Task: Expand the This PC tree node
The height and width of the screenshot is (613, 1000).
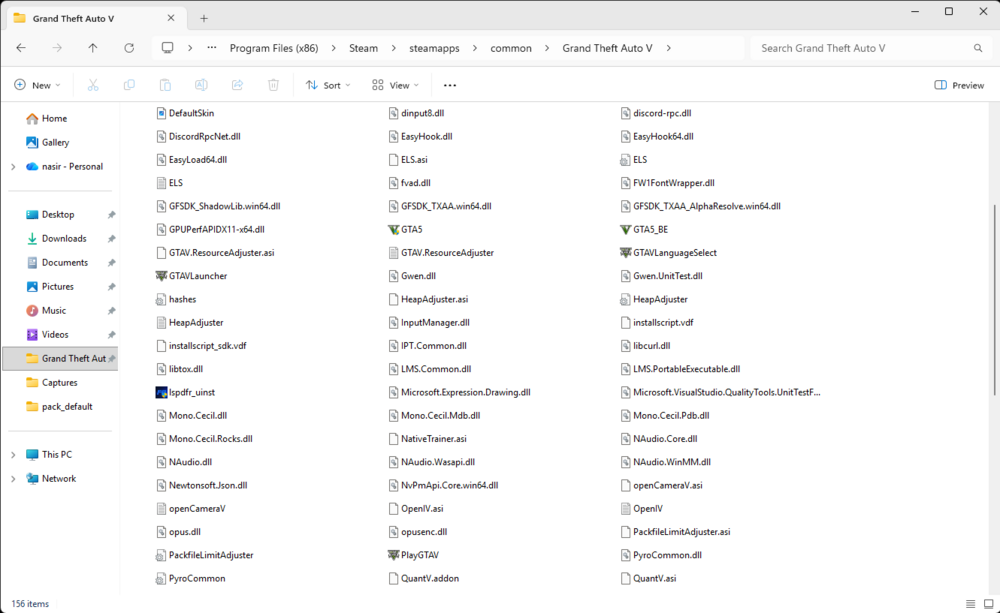Action: point(13,455)
